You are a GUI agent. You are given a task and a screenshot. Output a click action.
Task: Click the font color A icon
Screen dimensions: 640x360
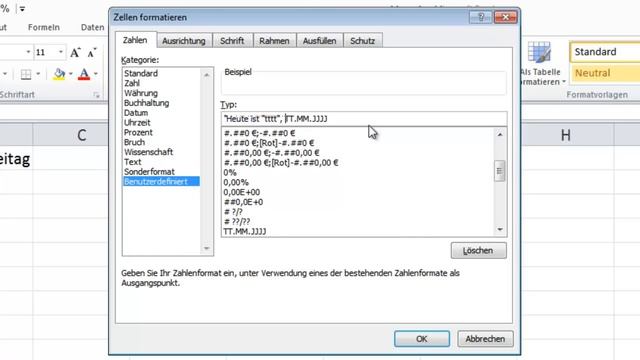point(84,74)
